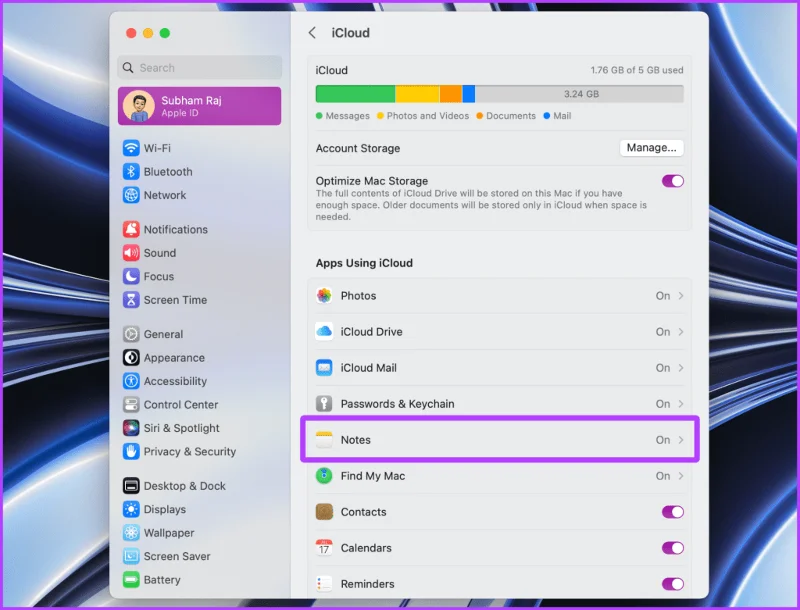Click the Screen Time hourglass icon

tap(131, 299)
